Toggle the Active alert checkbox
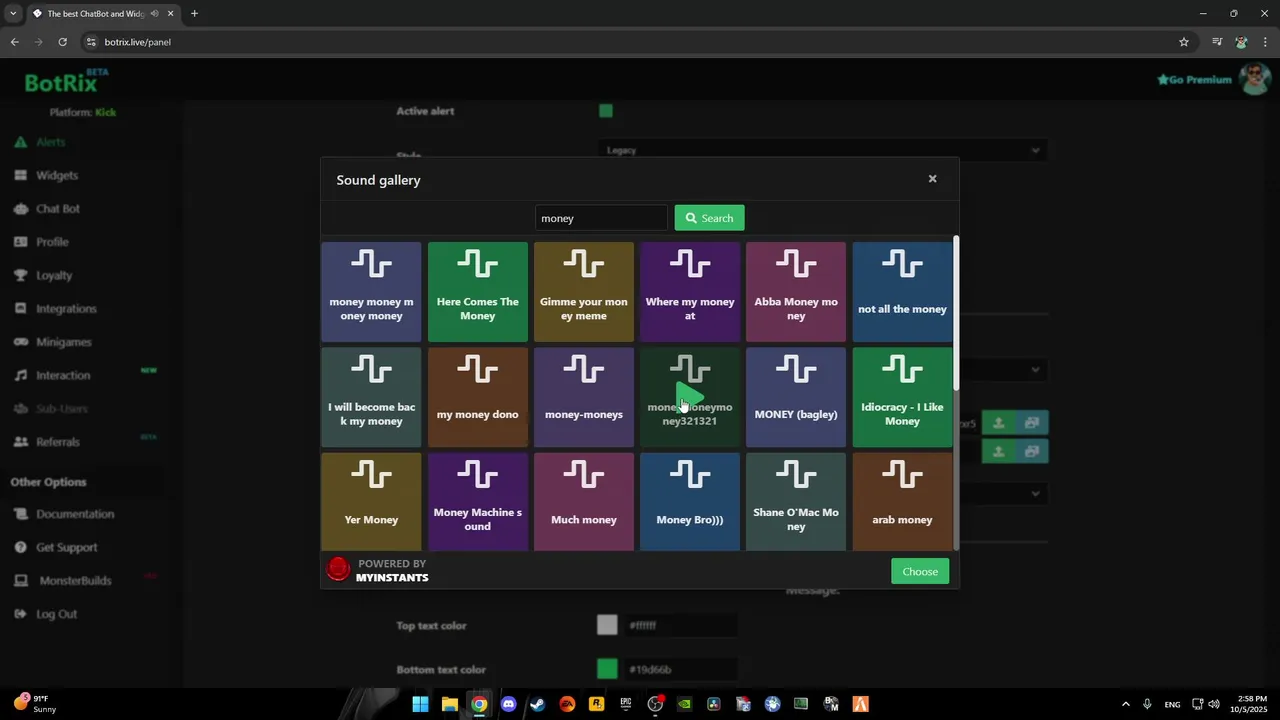The width and height of the screenshot is (1280, 720). pyautogui.click(x=606, y=111)
